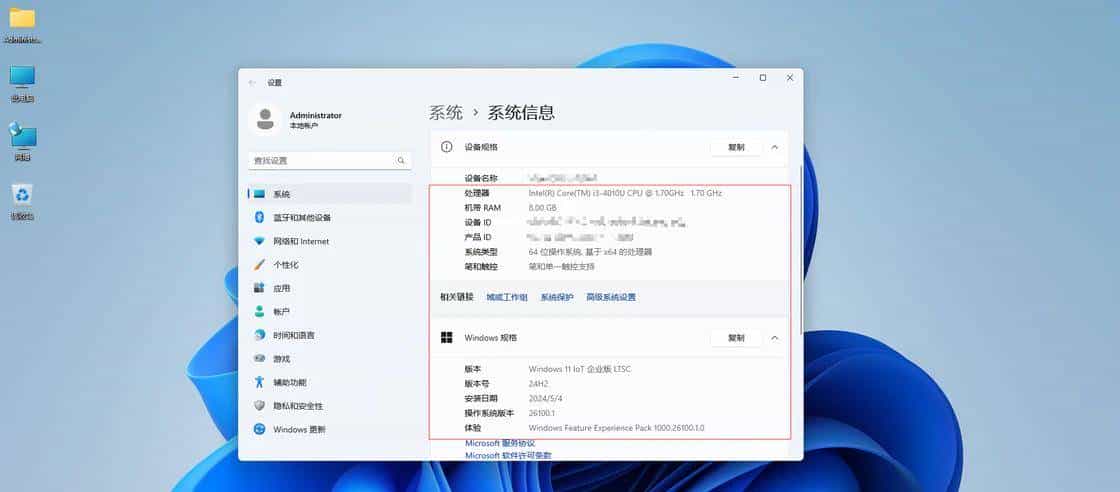
Task: Open the Administrator account avatar
Action: pyautogui.click(x=265, y=119)
